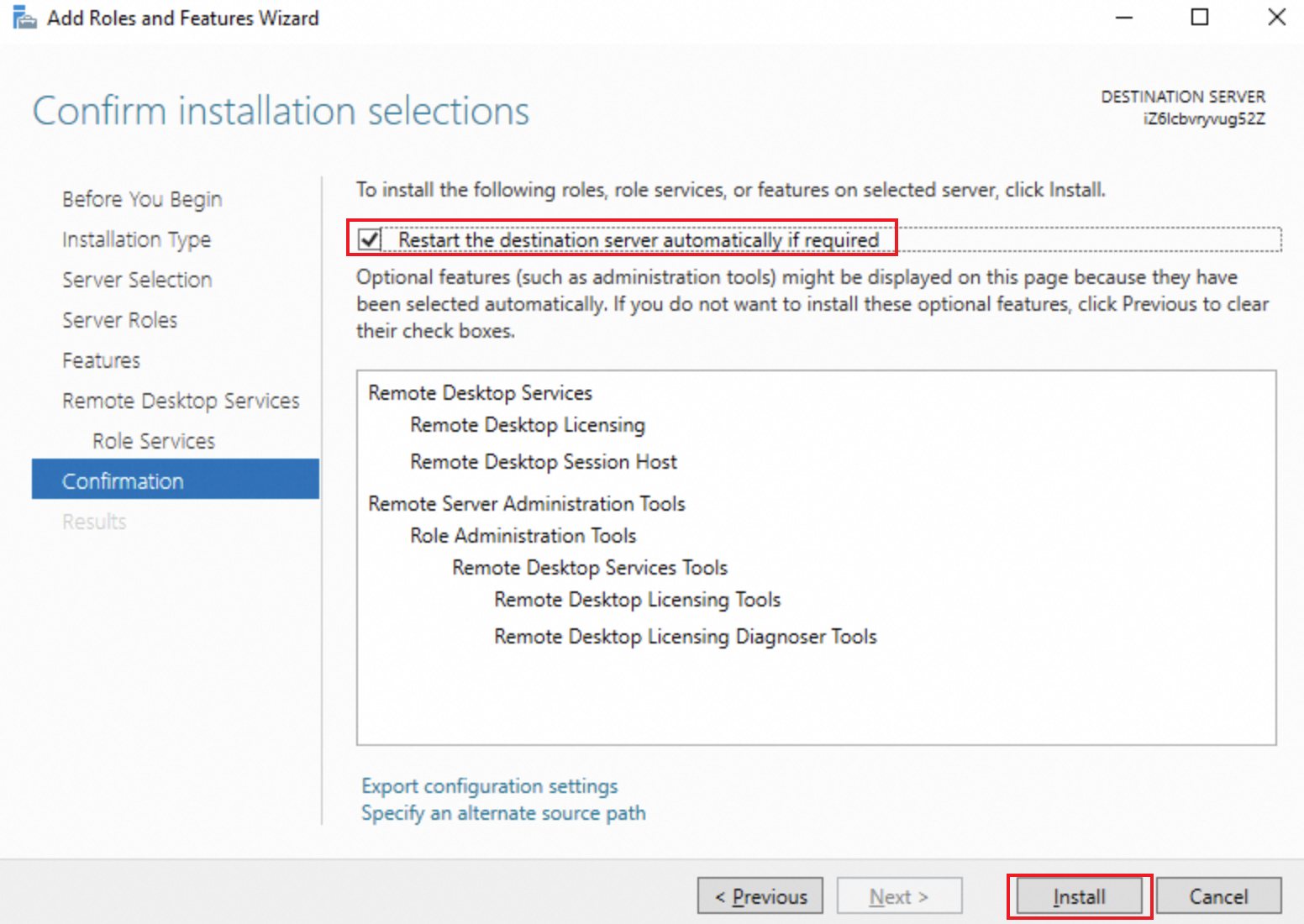Image resolution: width=1304 pixels, height=924 pixels.
Task: Navigate to Server Roles page
Action: click(x=119, y=320)
